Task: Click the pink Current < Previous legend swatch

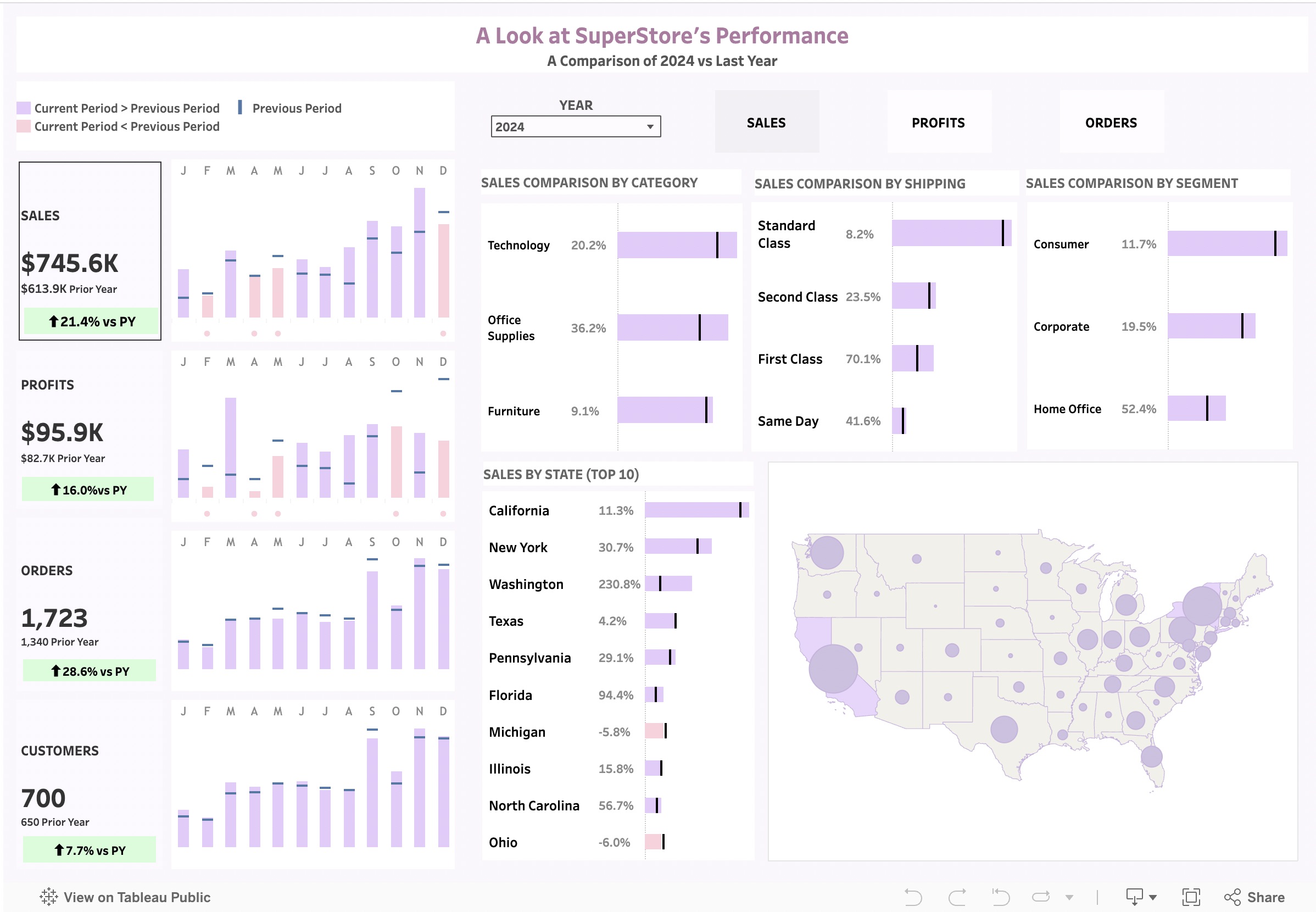Action: 24,126
